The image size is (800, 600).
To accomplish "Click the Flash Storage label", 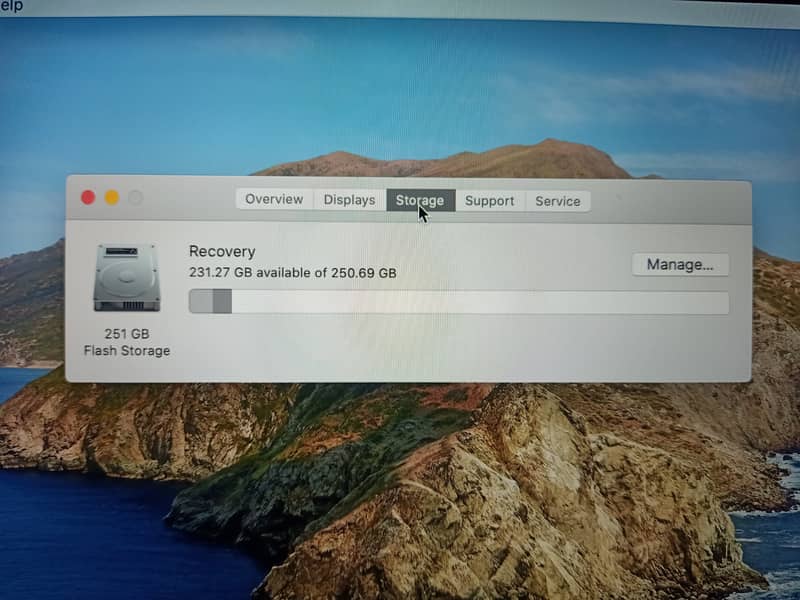I will point(127,351).
